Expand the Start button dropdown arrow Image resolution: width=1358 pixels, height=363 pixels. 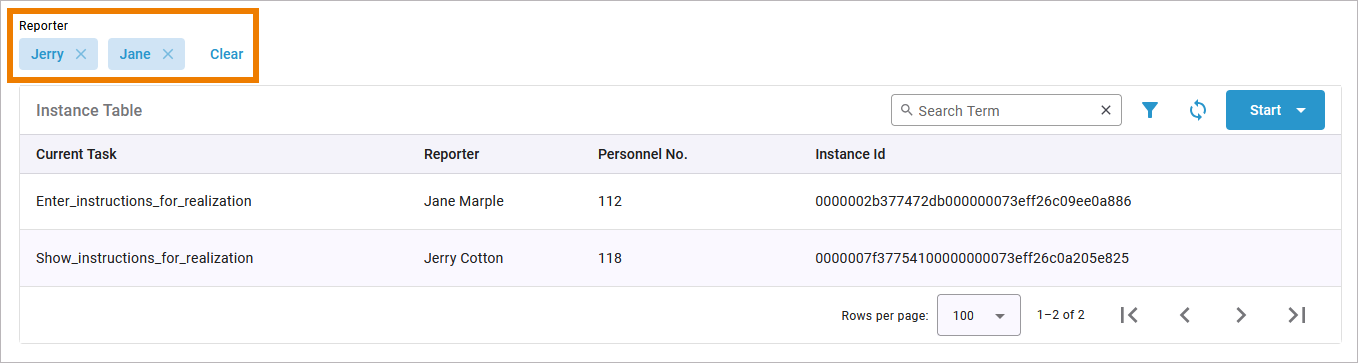click(1301, 110)
